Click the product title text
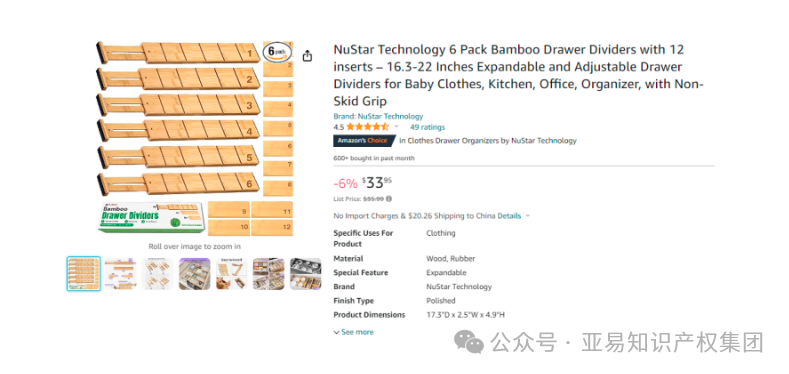Screen dimensions: 789x374 point(518,76)
